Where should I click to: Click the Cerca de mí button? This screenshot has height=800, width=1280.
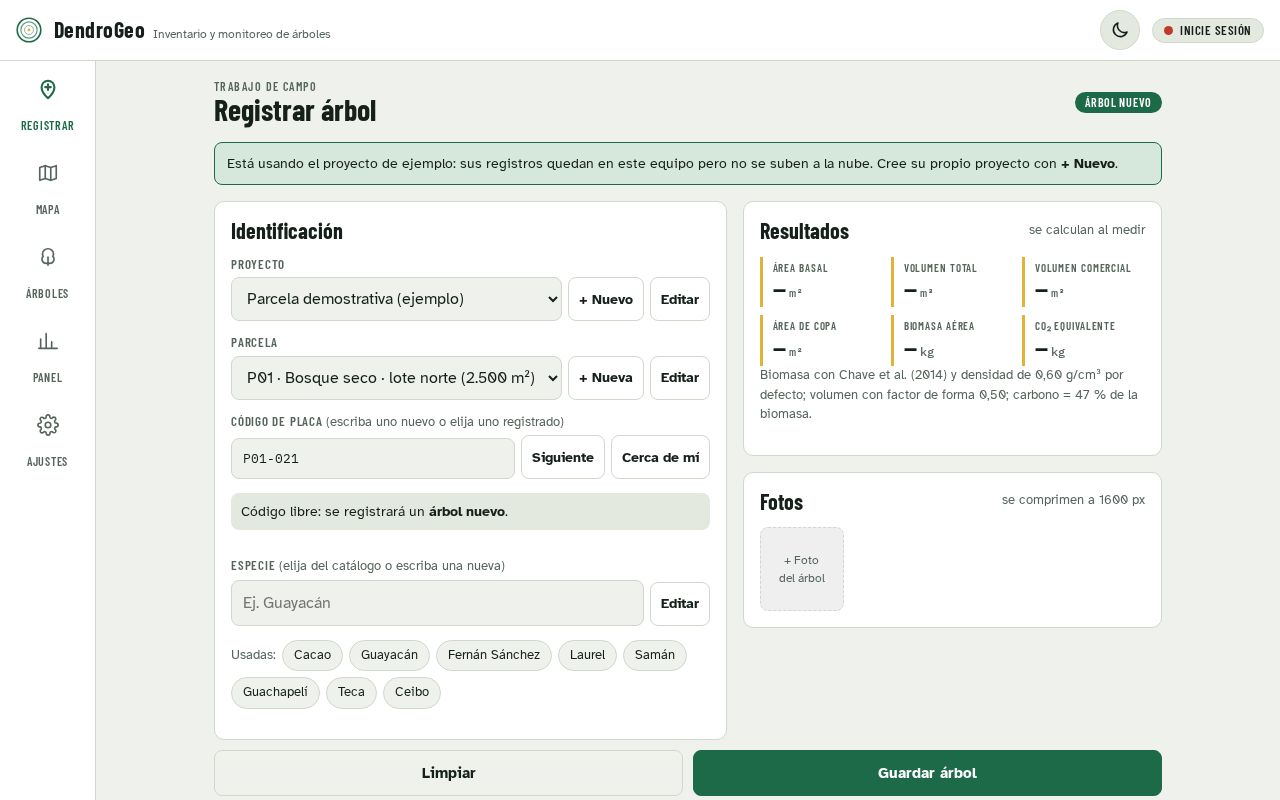(x=660, y=457)
